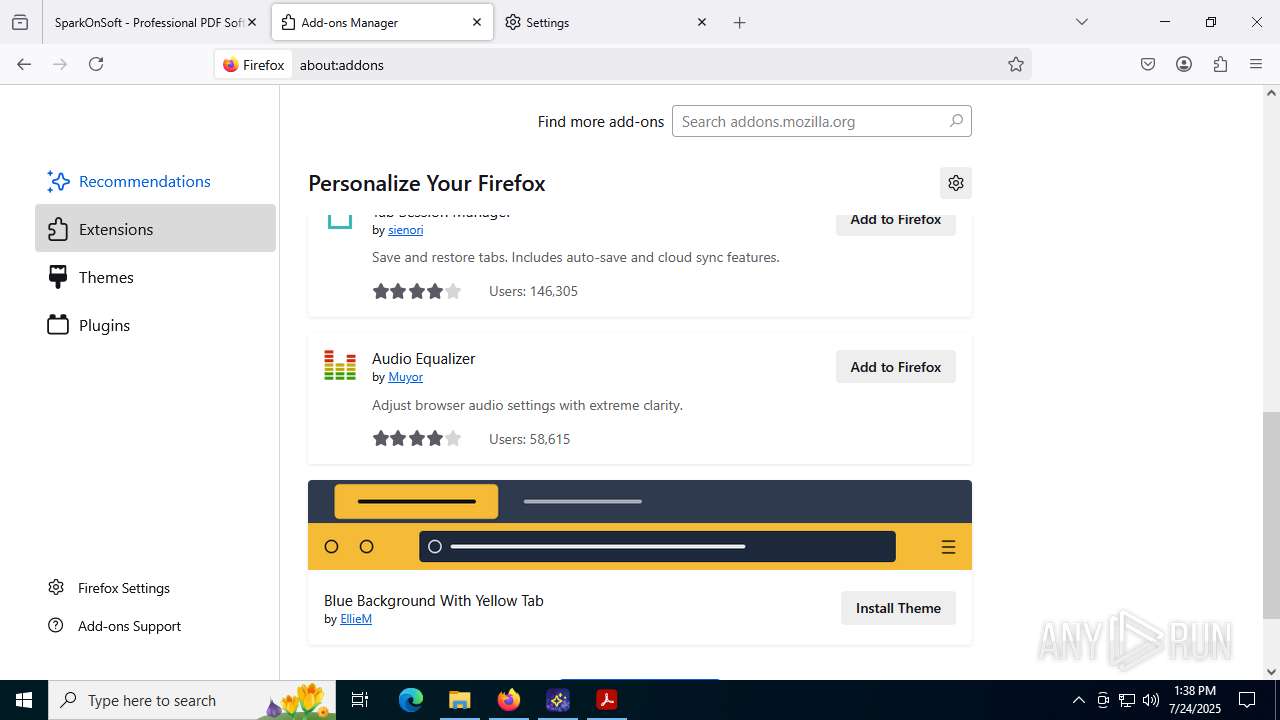The image size is (1280, 720).
Task: Close the Settings tab
Action: pos(702,22)
